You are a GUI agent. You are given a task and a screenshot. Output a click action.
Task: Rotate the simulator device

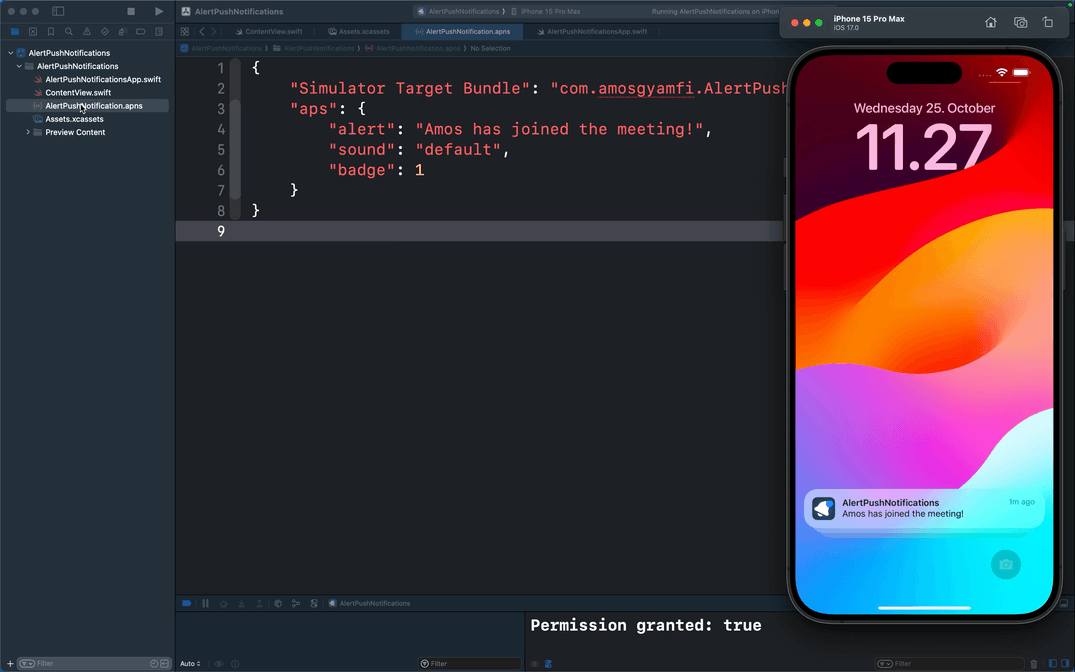point(1048,23)
